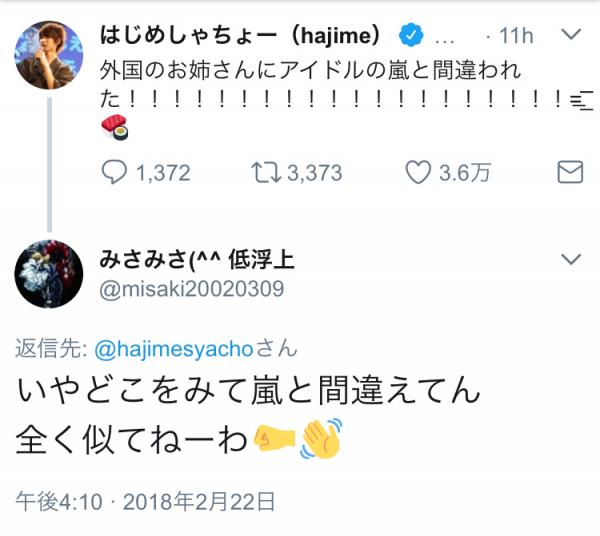Click the 午後4:10 · 2018年2月22日 timestamp
Screen dimensions: 600x536
(x=146, y=500)
